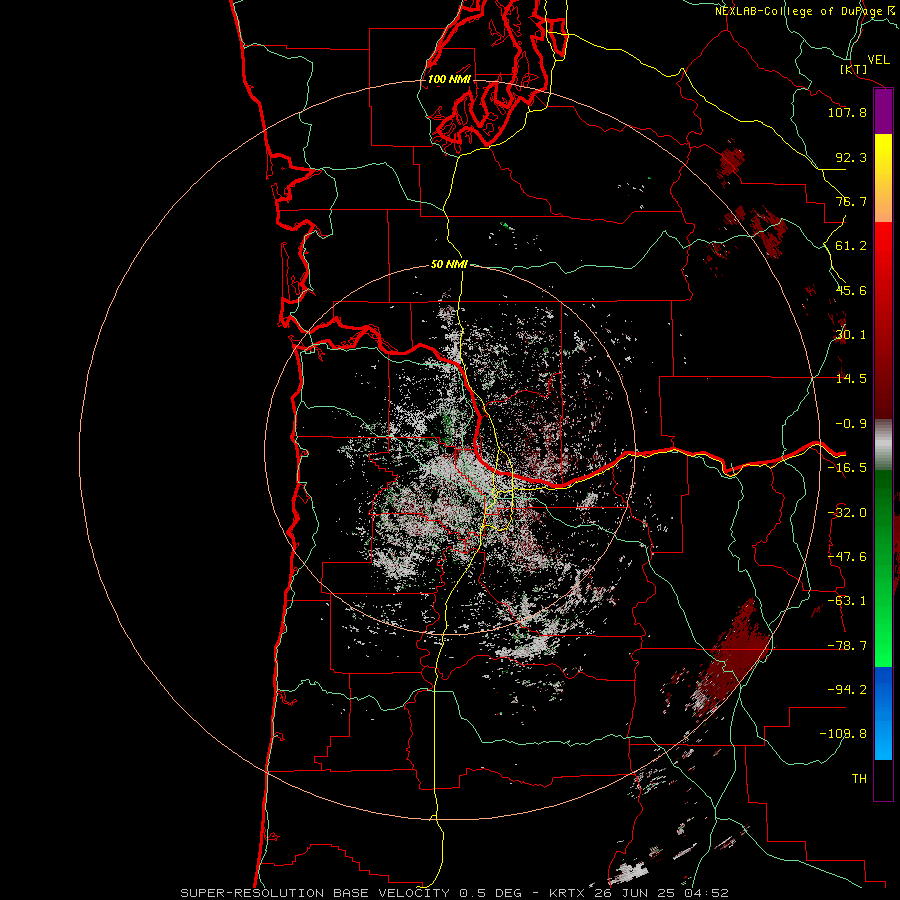Click the -16.5 velocity scale value
The image size is (900, 900).
[x=847, y=468]
